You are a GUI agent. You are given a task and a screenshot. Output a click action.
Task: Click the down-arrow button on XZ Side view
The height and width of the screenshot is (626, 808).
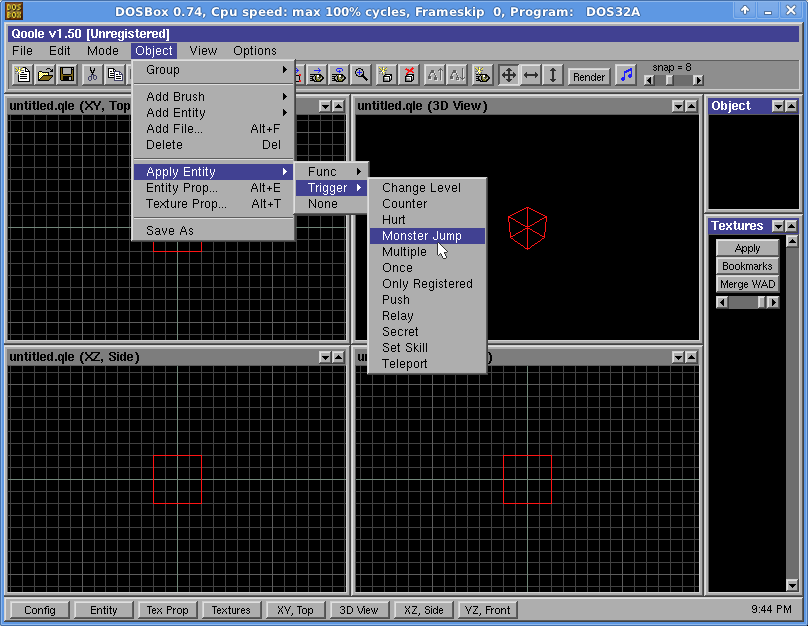click(325, 357)
